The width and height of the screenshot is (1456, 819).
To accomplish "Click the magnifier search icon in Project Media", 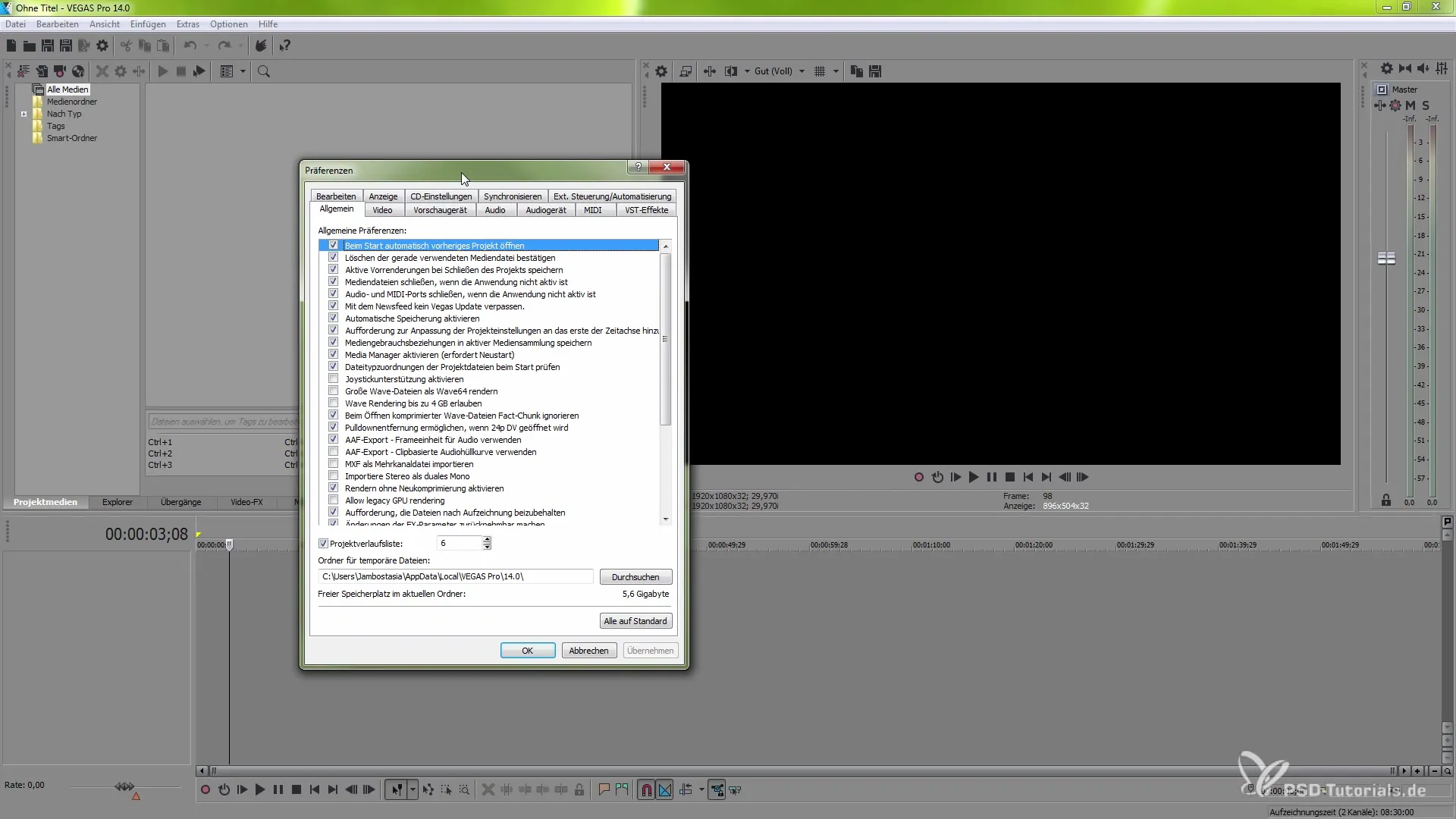I will 264,71.
